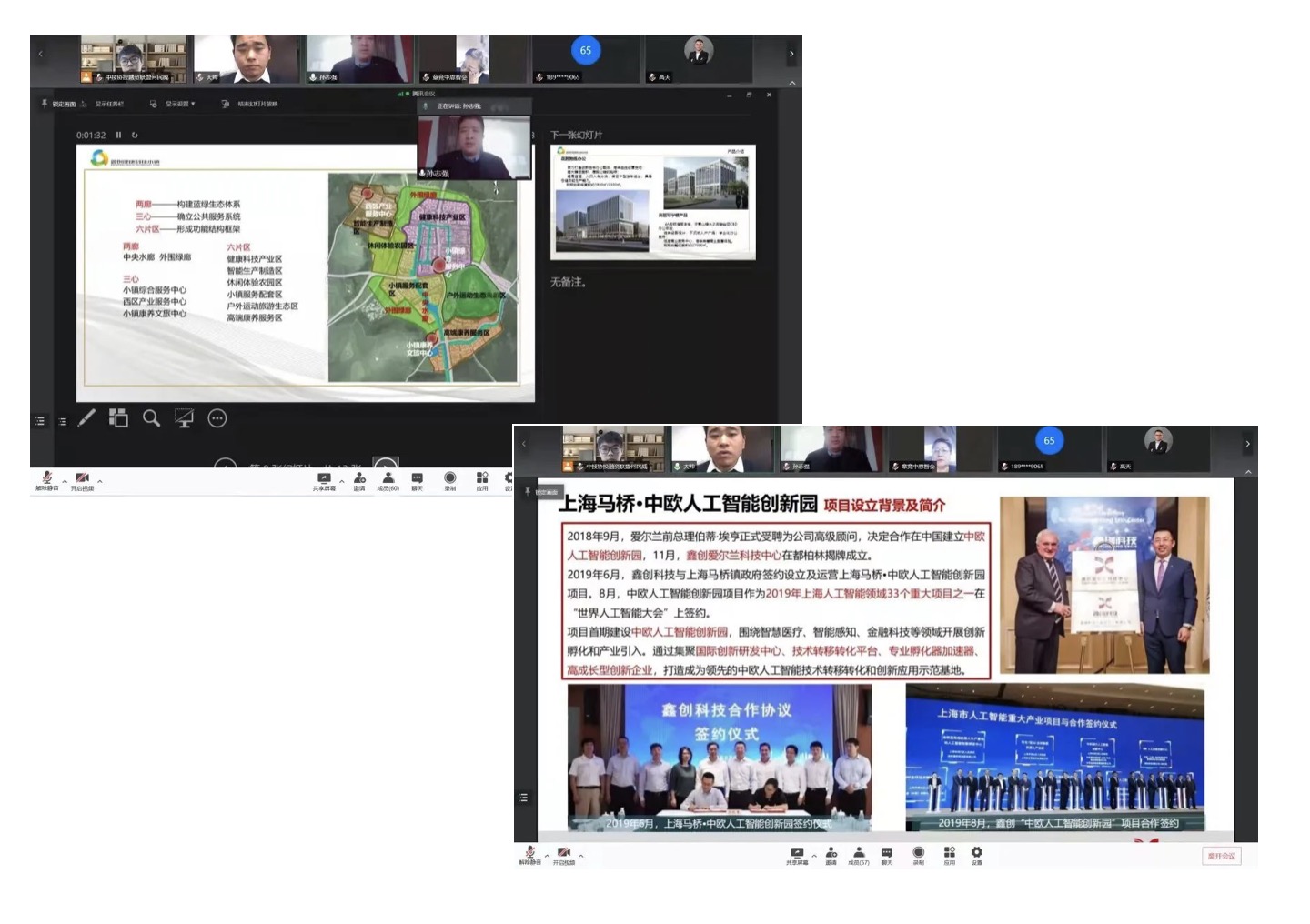Viewport: 1310px width, 924px height.
Task: Open slide thumbnails list icon beside the pen tool
Action: tap(62, 421)
